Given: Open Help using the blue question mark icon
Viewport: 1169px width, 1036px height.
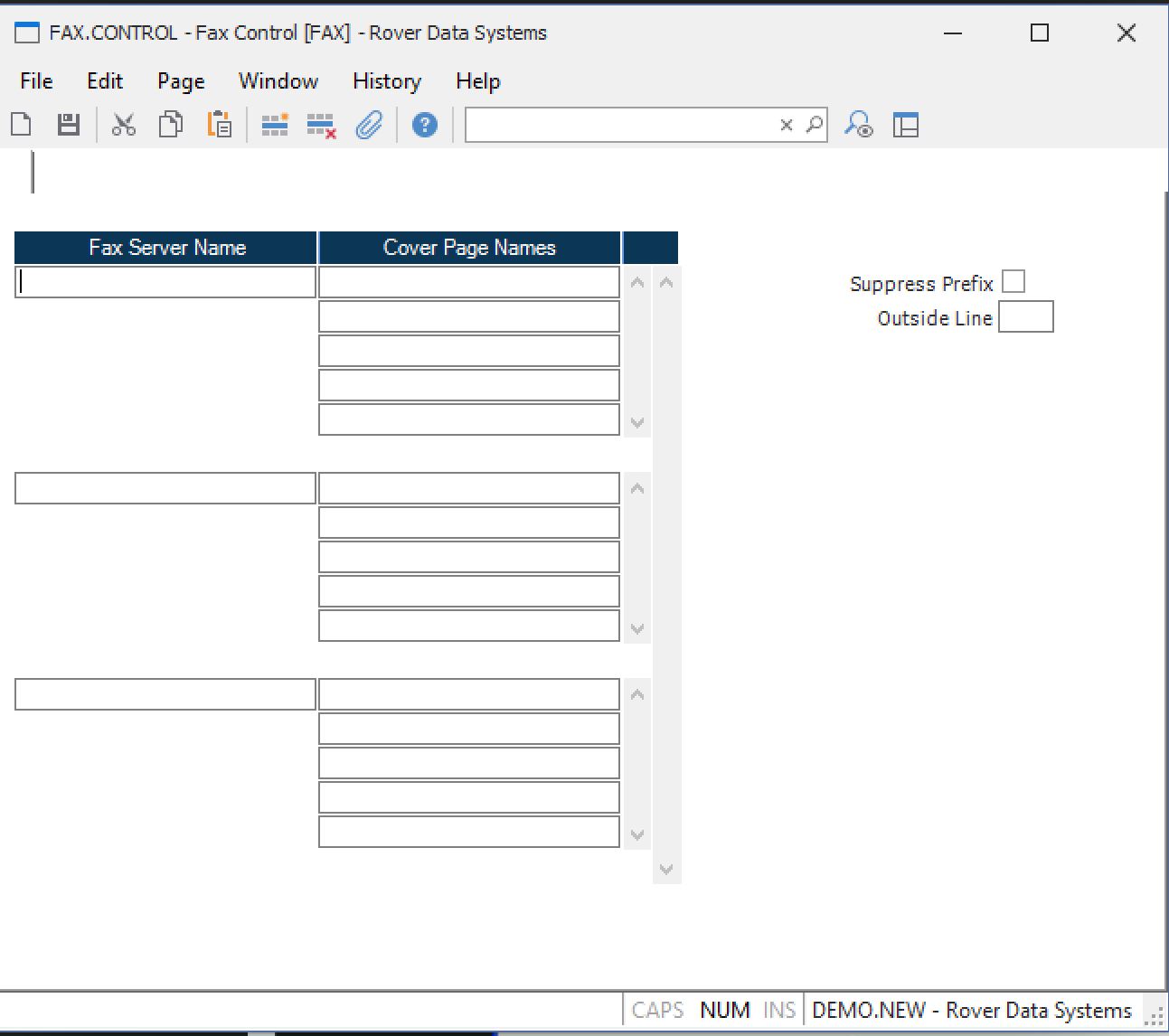Looking at the screenshot, I should pos(425,125).
